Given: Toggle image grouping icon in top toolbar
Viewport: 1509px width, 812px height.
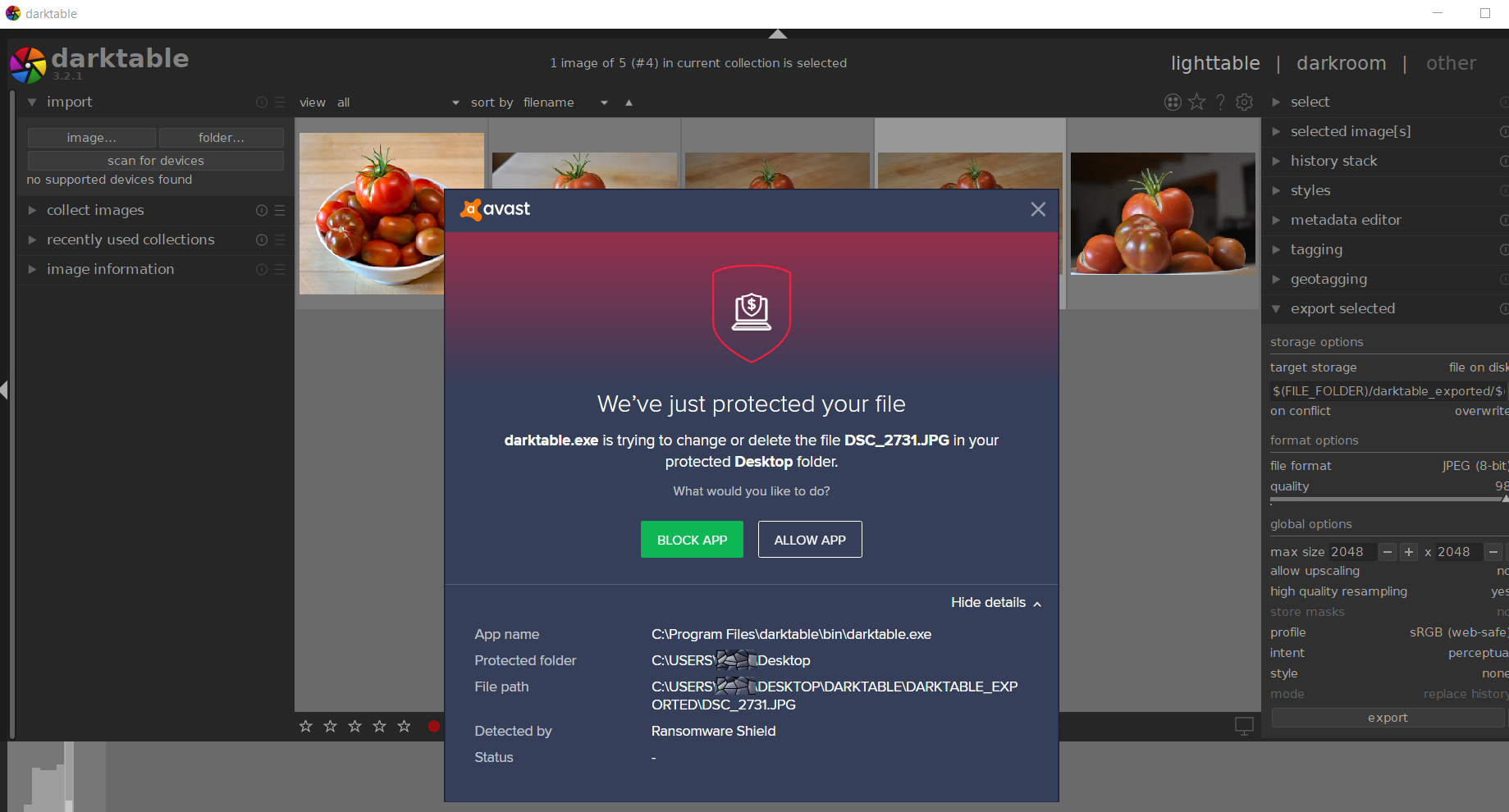Looking at the screenshot, I should coord(1173,102).
